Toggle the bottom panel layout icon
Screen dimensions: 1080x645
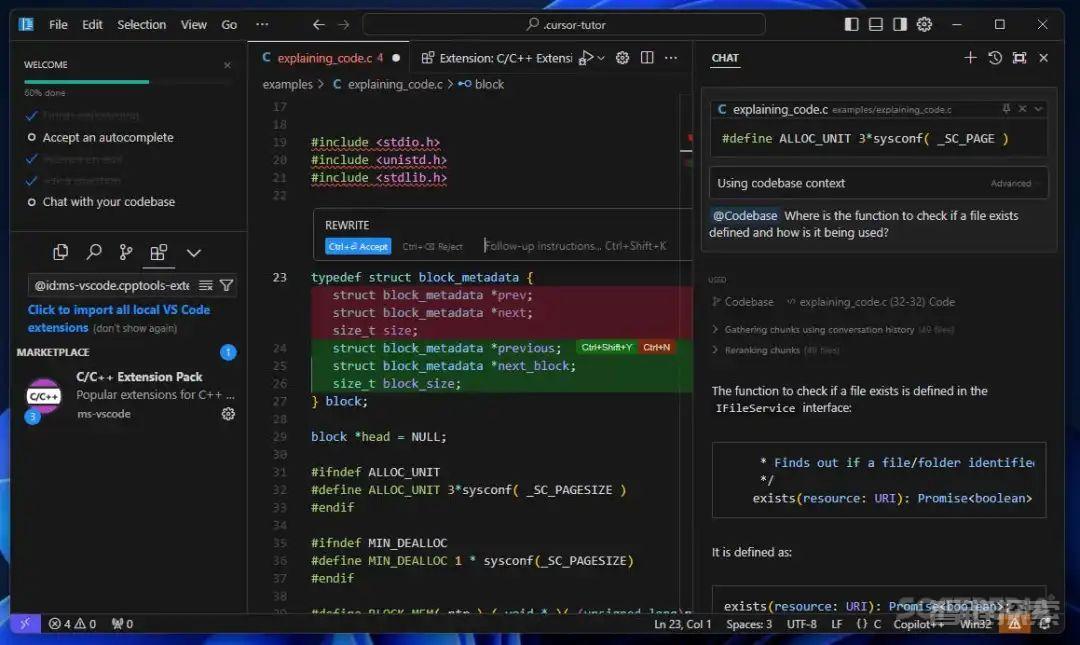point(875,24)
